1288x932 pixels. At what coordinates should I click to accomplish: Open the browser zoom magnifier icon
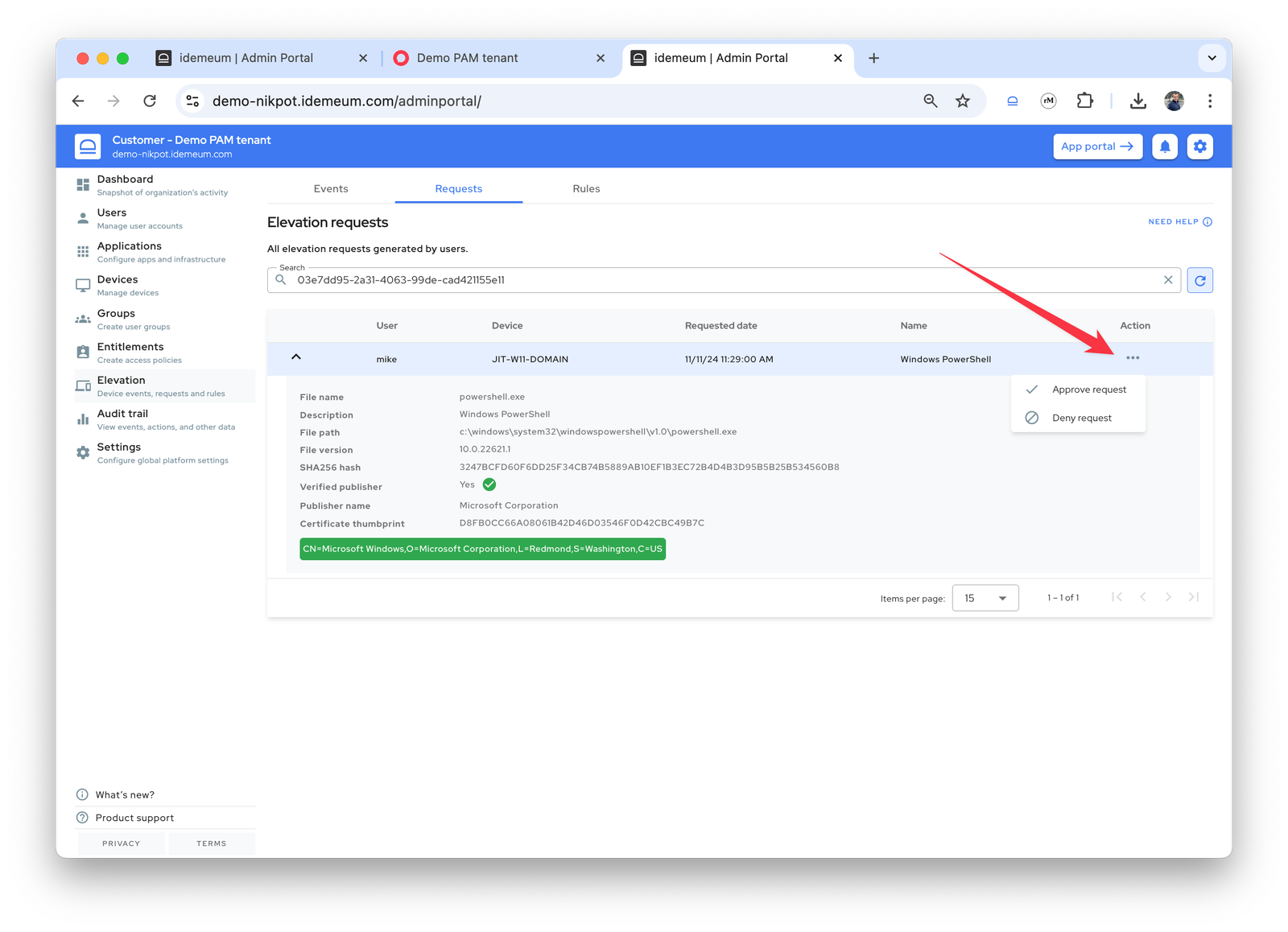point(931,101)
